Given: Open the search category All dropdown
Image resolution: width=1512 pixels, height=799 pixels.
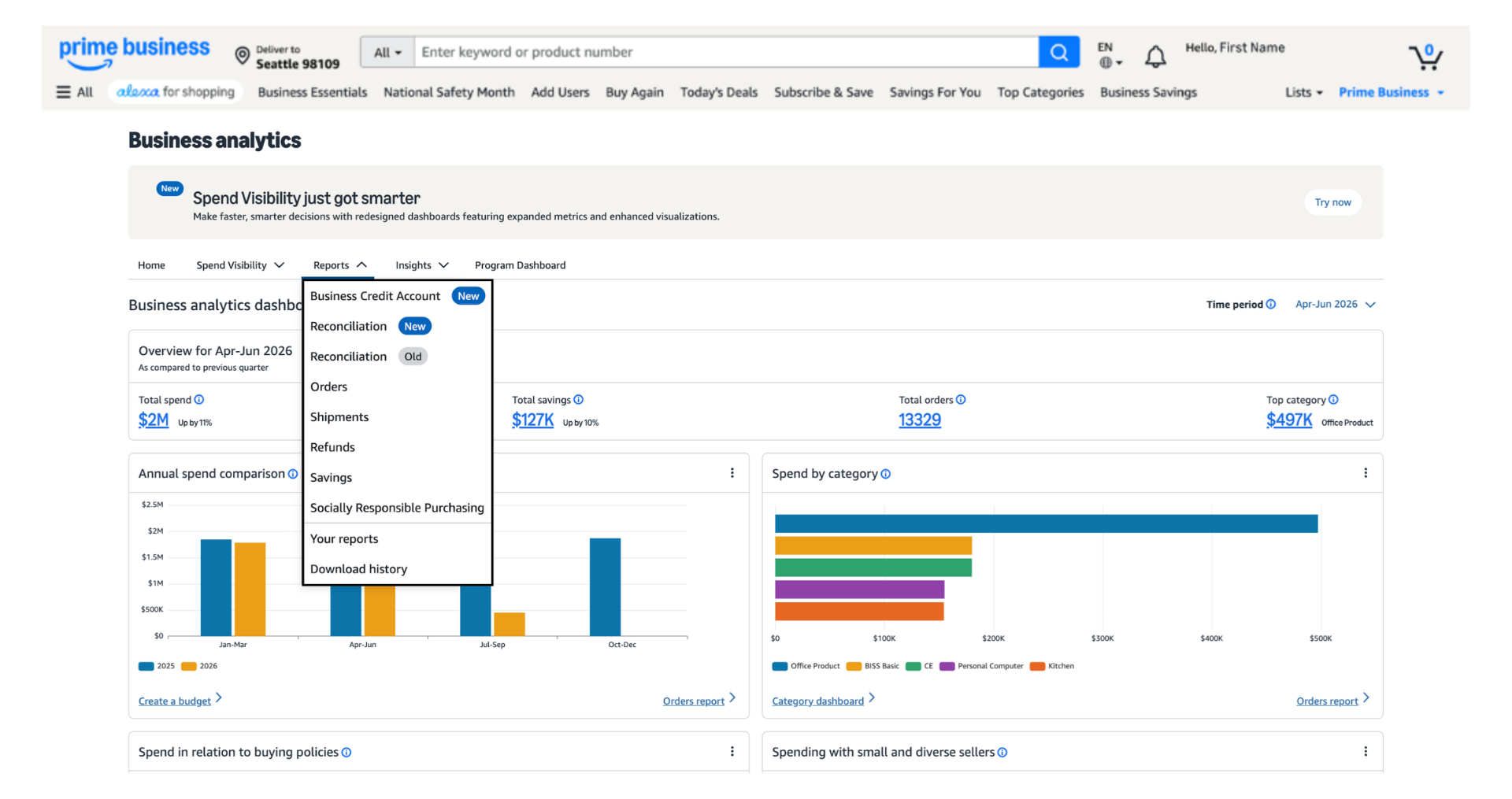Looking at the screenshot, I should 387,52.
